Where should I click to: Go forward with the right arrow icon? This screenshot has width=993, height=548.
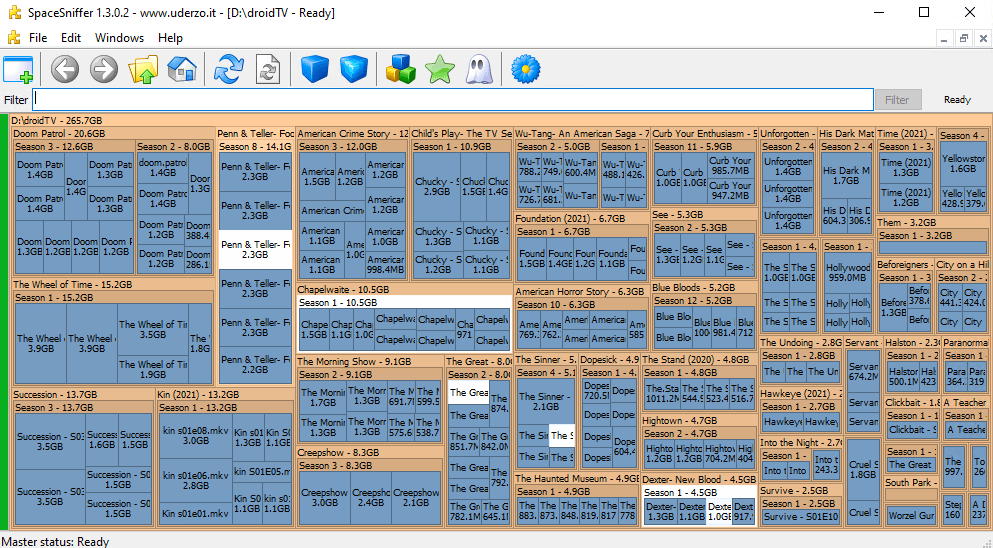(104, 69)
